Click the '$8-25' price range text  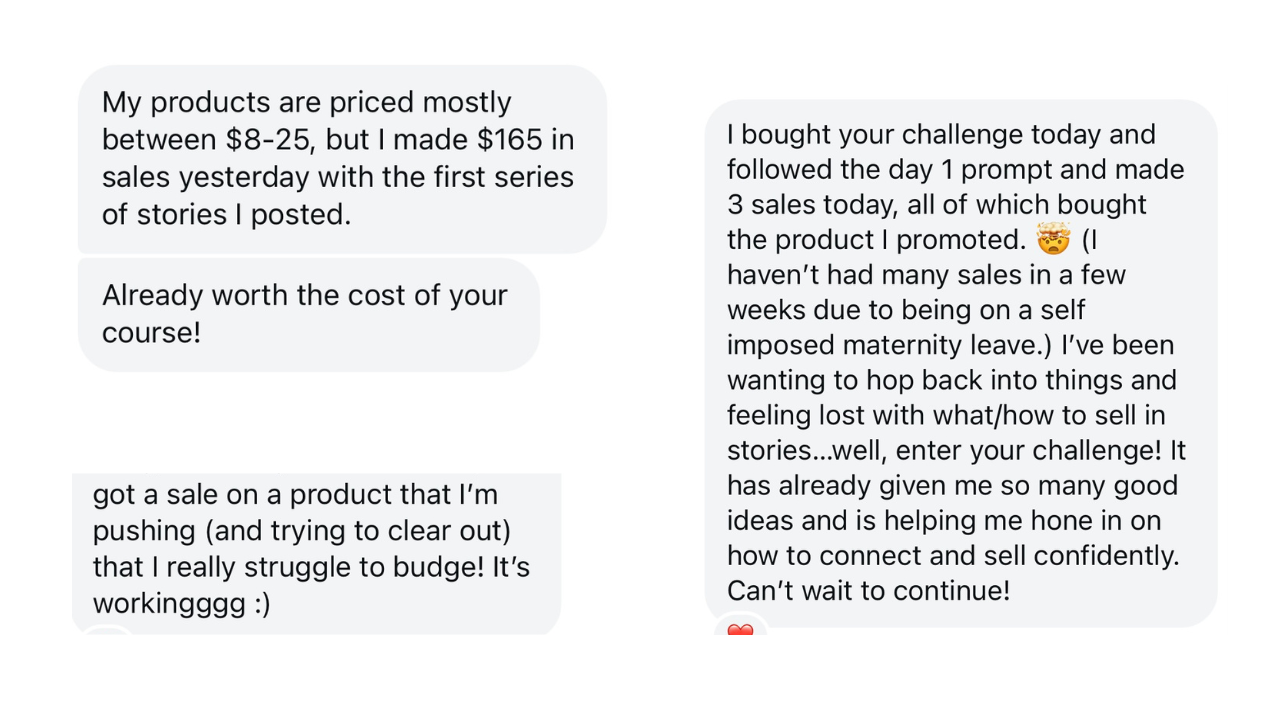273,140
